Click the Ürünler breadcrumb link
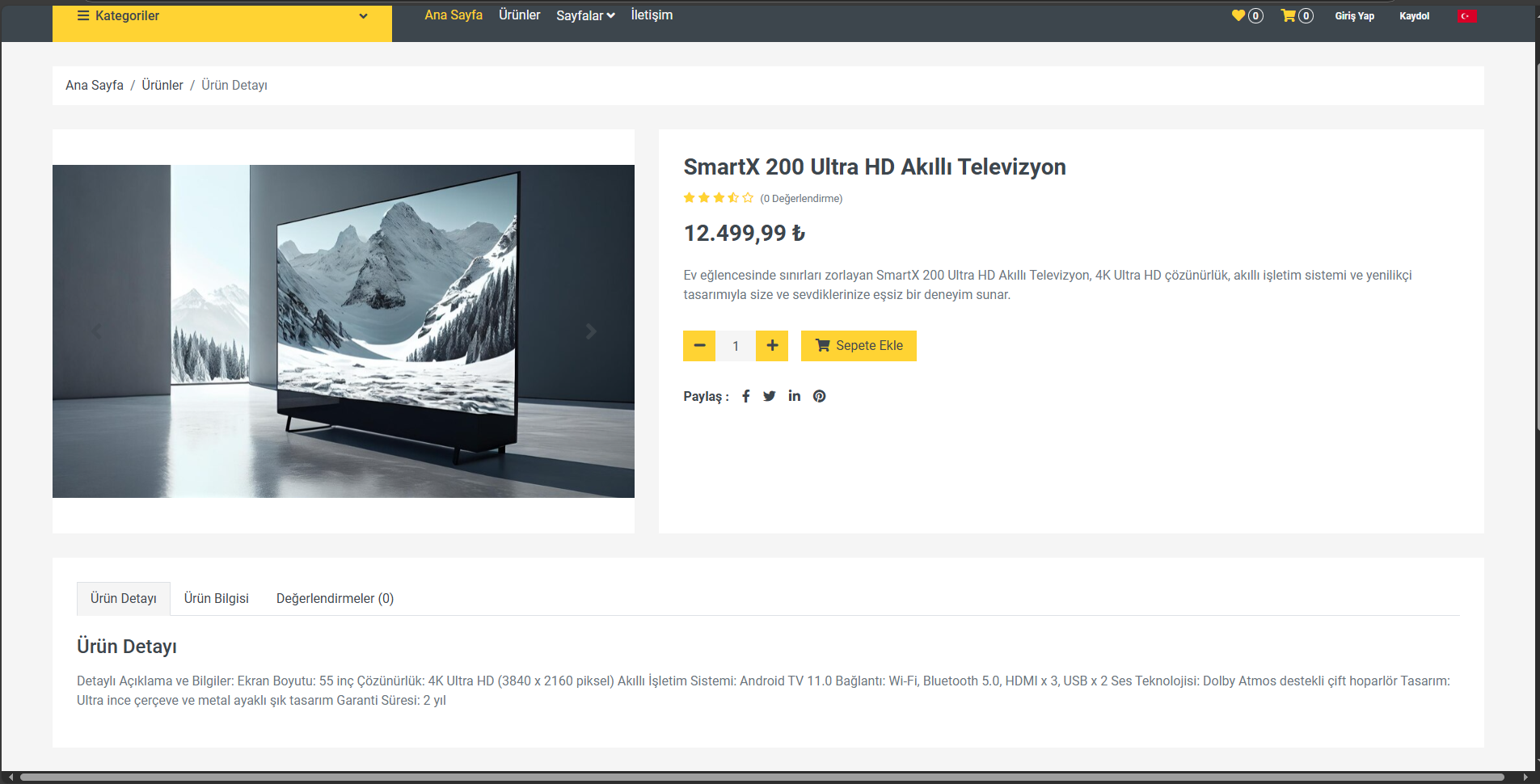The height and width of the screenshot is (784, 1540). coord(162,85)
